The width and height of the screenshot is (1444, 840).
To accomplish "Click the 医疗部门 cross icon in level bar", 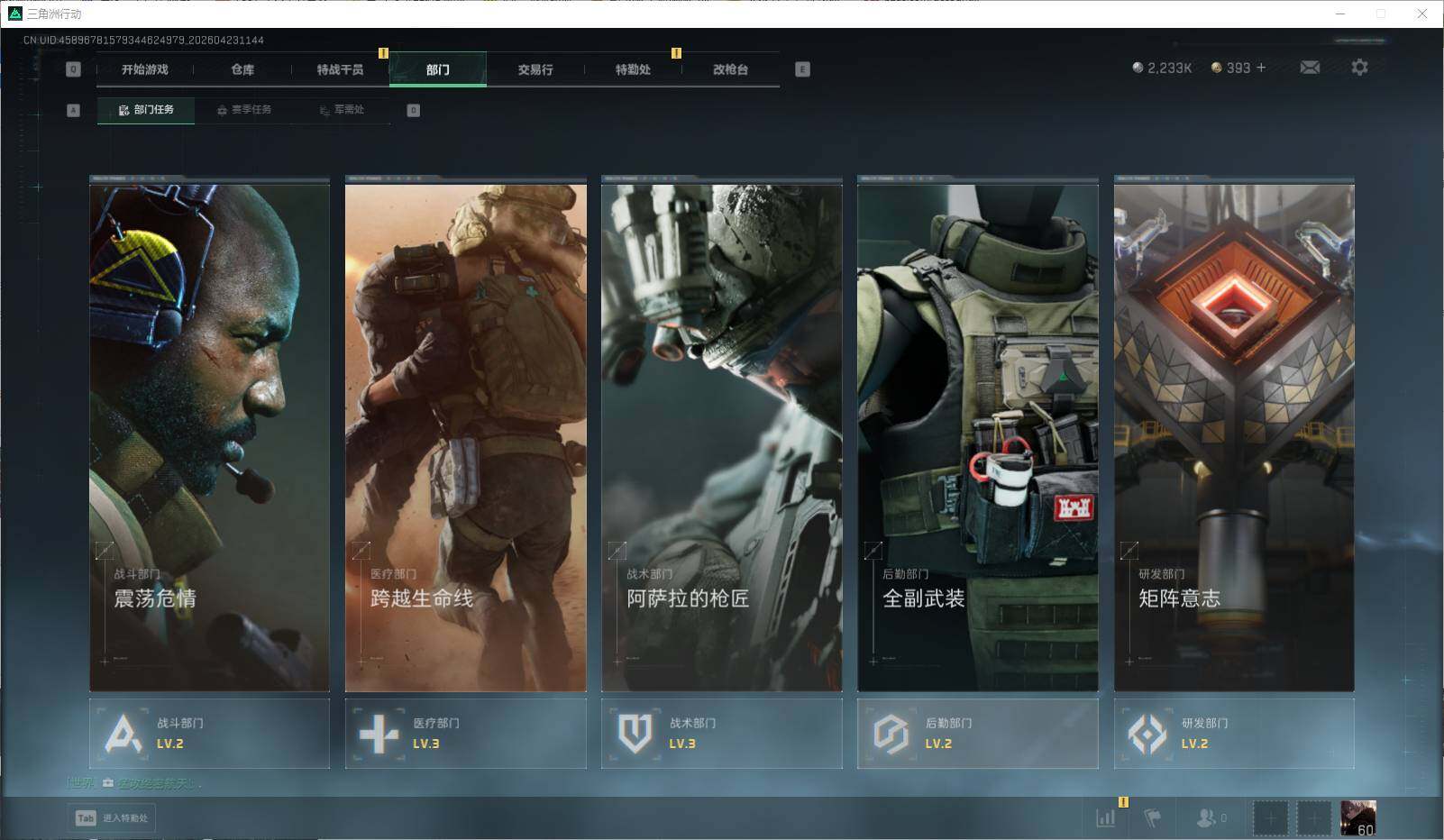I will tap(379, 734).
